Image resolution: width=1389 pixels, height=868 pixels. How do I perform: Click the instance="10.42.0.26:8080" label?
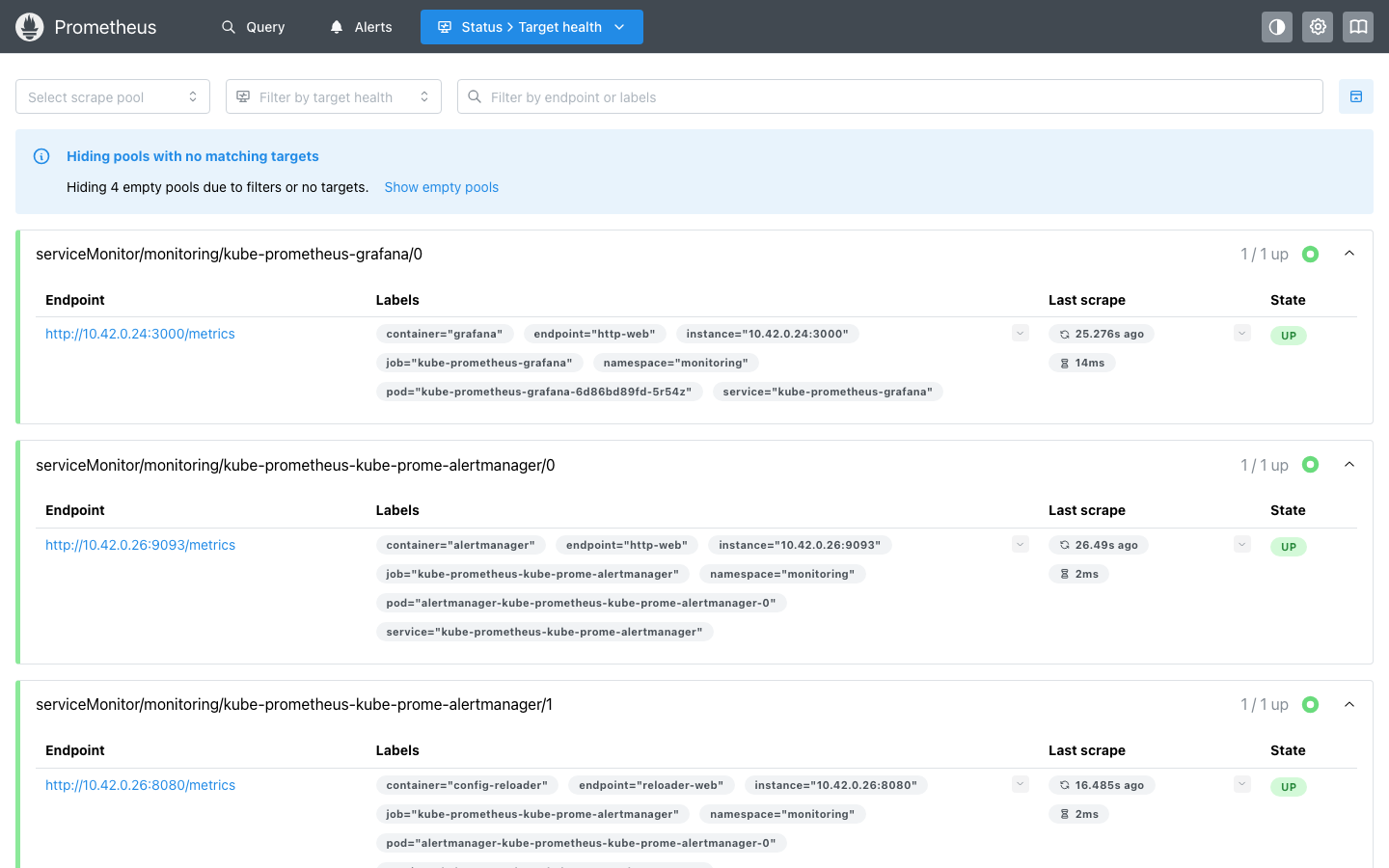click(836, 785)
